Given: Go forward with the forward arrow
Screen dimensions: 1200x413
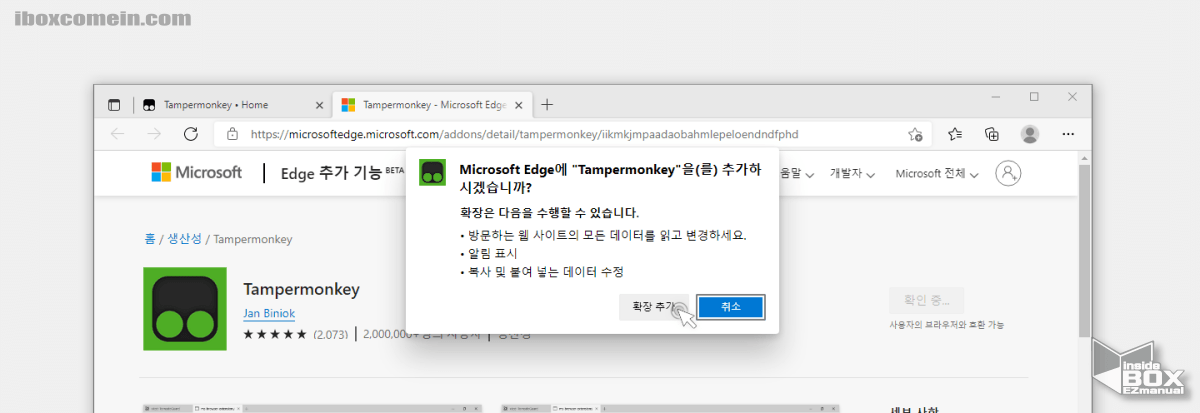Looking at the screenshot, I should coord(154,134).
